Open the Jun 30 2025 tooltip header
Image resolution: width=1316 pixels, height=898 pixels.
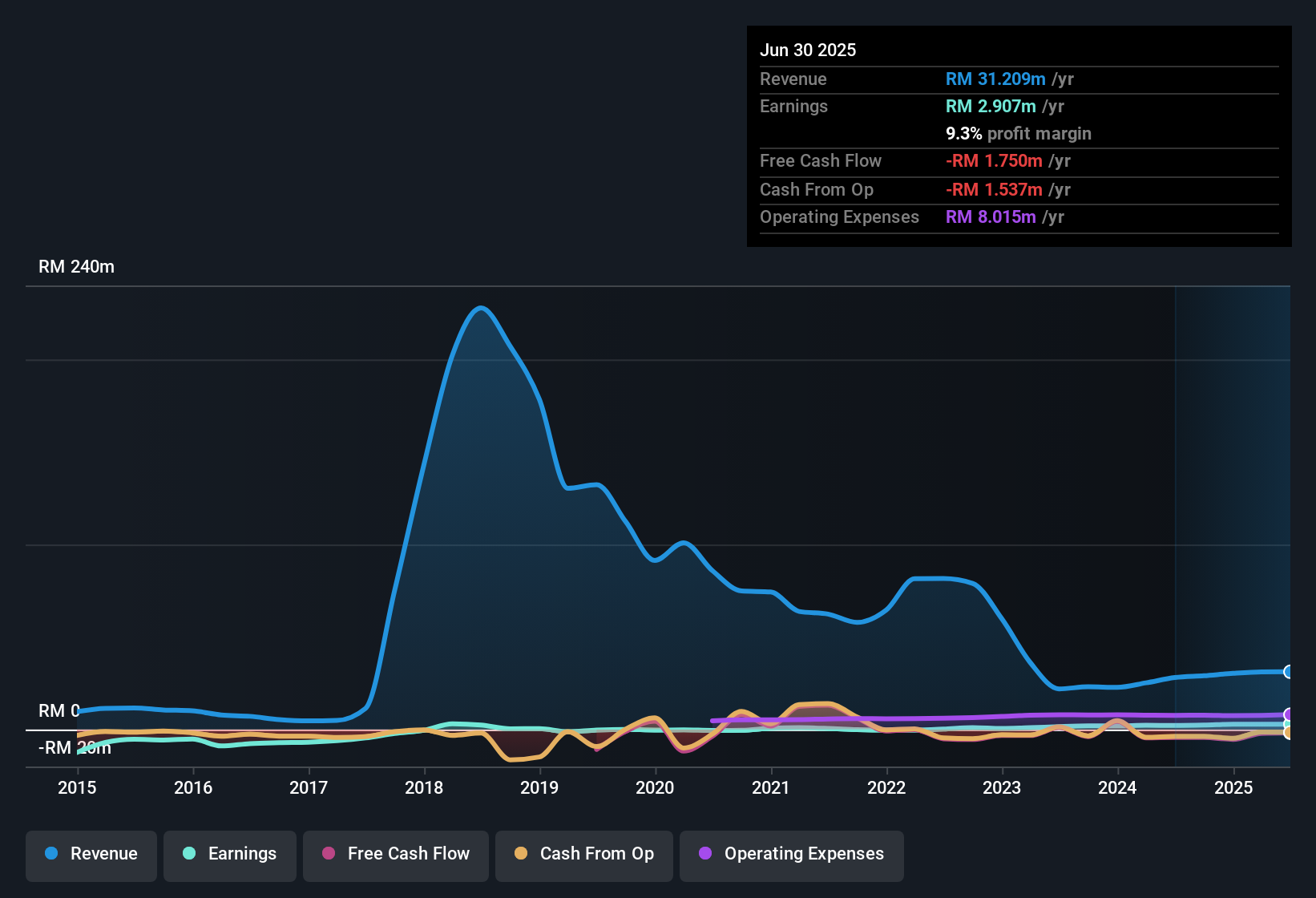point(808,50)
